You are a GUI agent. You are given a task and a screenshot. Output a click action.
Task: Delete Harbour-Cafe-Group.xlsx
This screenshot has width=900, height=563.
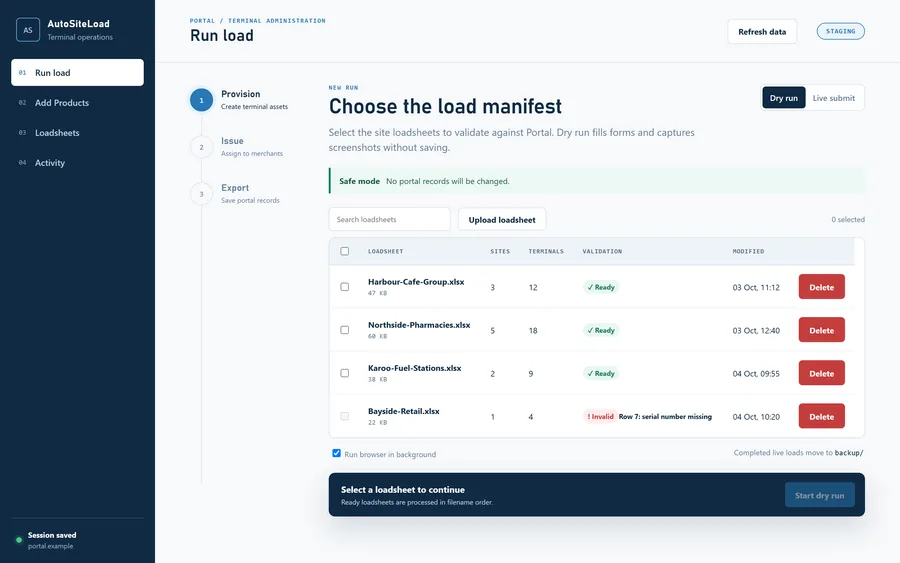pos(821,287)
